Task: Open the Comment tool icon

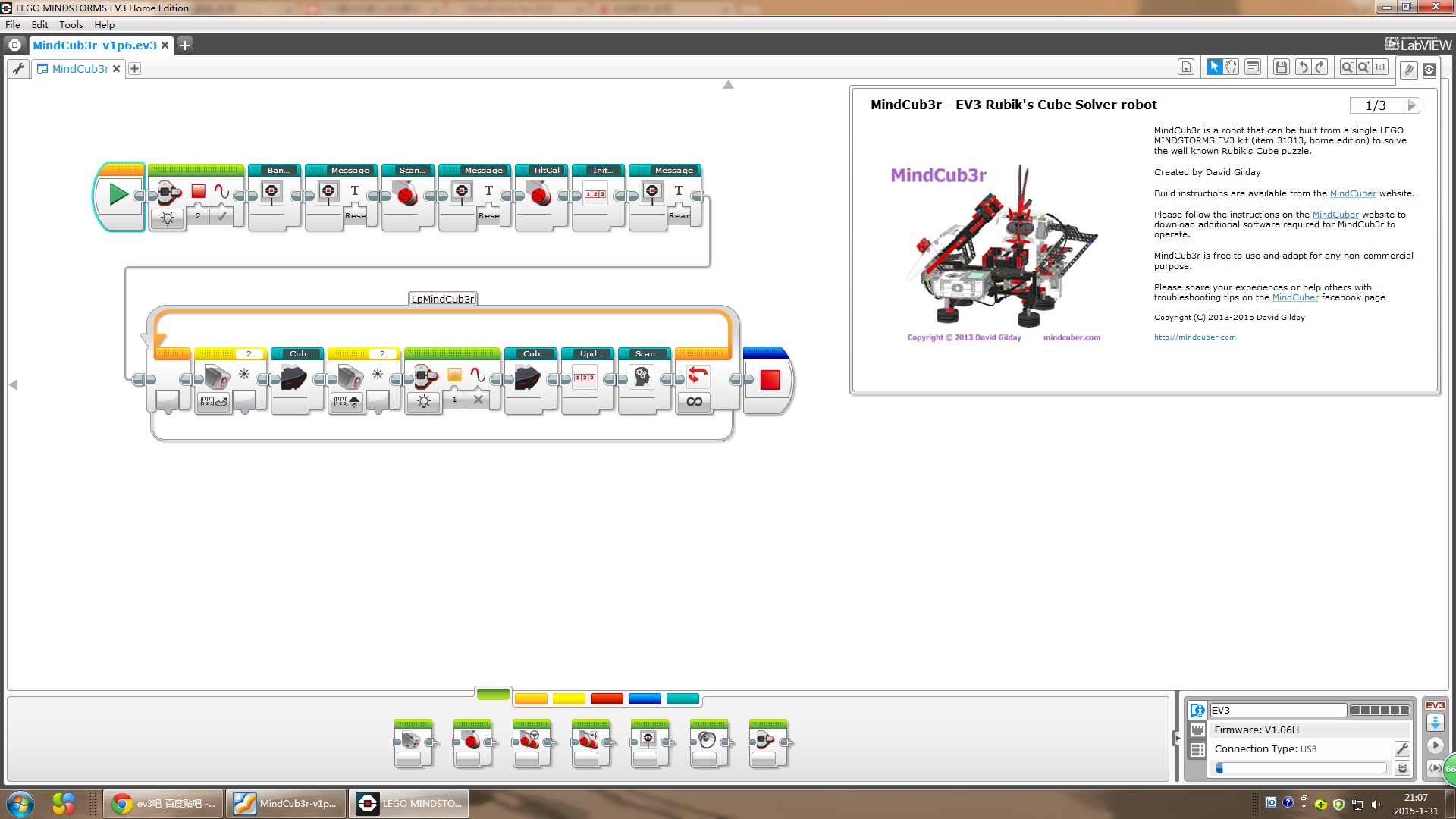Action: pyautogui.click(x=1253, y=67)
